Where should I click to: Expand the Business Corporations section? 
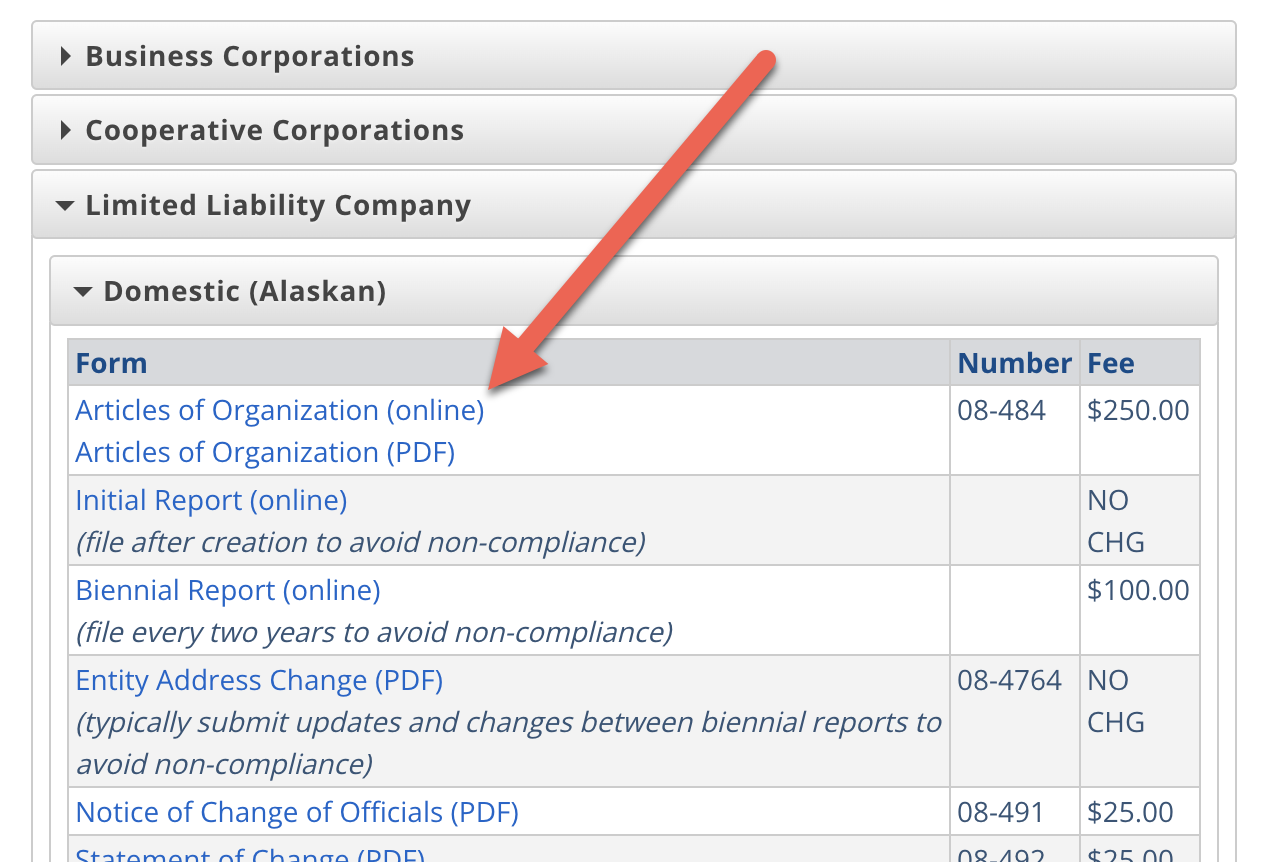pos(249,56)
